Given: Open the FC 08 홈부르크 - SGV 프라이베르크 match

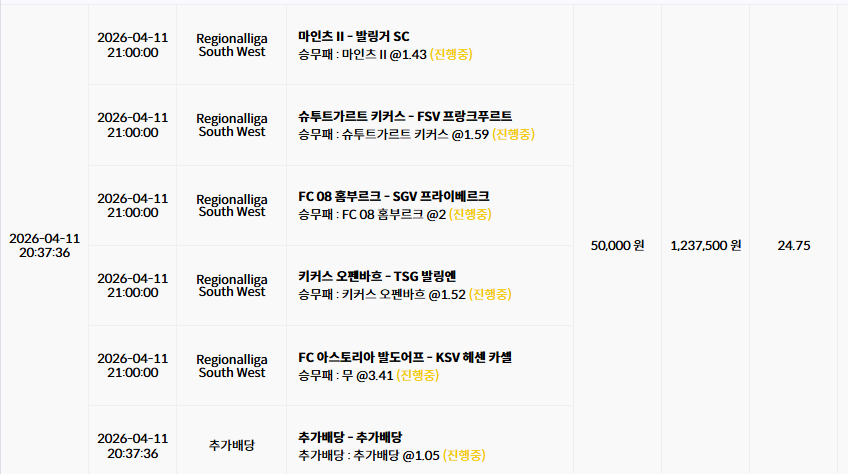Looking at the screenshot, I should pos(394,196).
